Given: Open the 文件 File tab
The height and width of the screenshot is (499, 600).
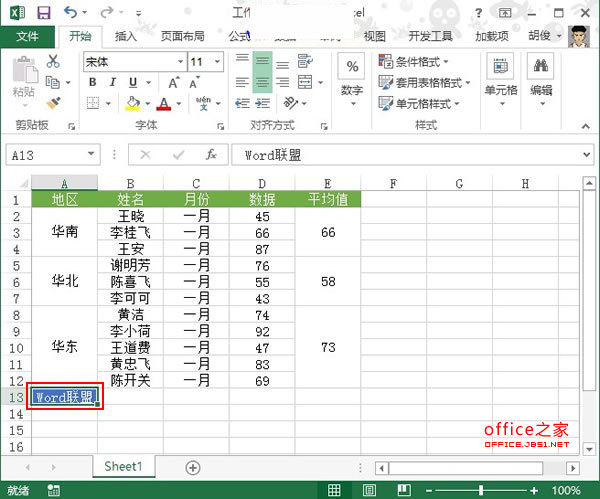Looking at the screenshot, I should coord(27,36).
